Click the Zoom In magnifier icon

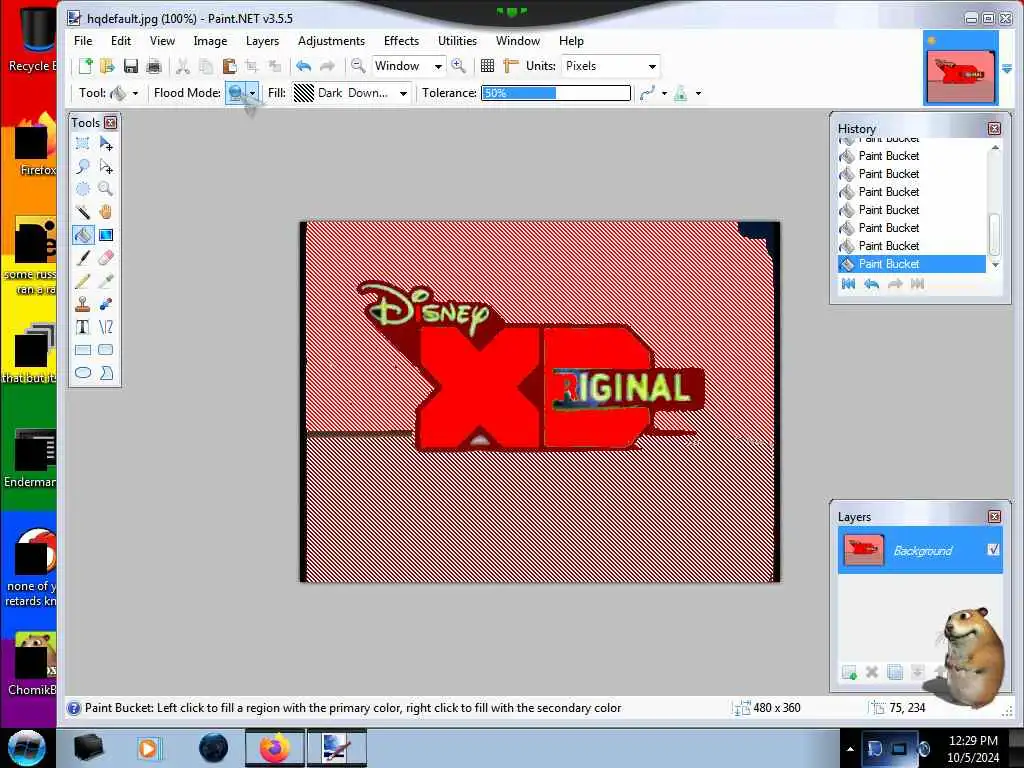click(x=458, y=65)
